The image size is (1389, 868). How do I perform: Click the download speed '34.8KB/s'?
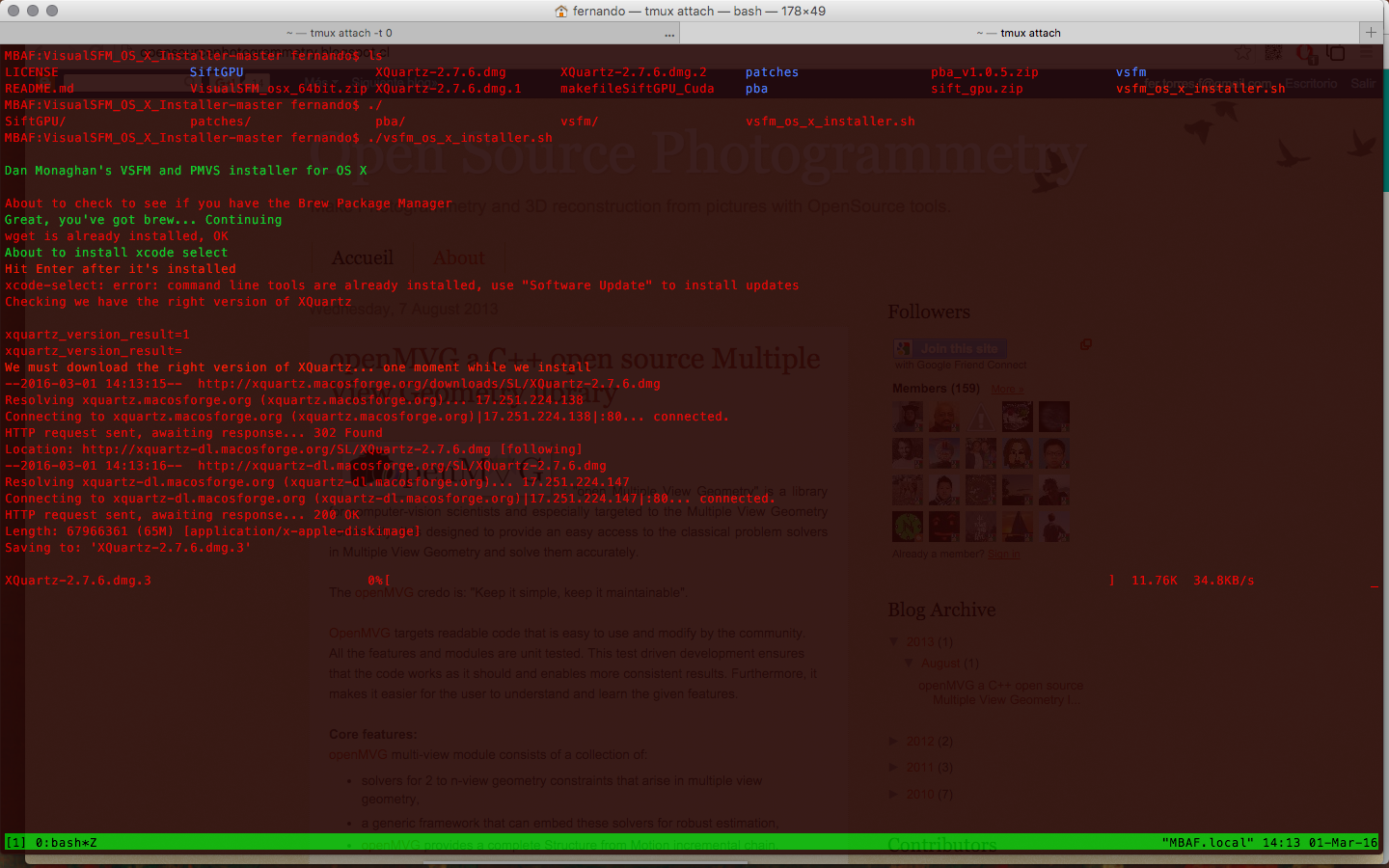click(x=1224, y=581)
